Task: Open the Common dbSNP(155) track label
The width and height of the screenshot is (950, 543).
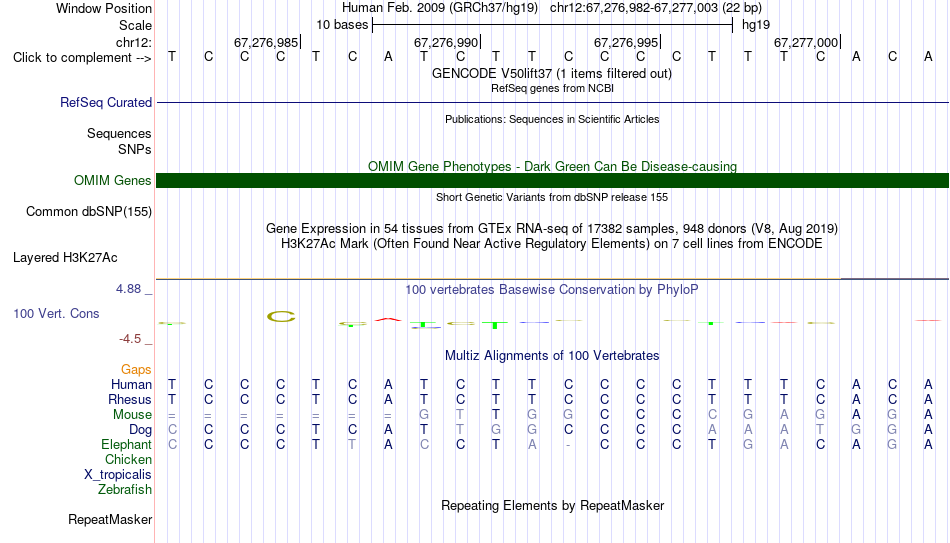Action: pos(88,212)
